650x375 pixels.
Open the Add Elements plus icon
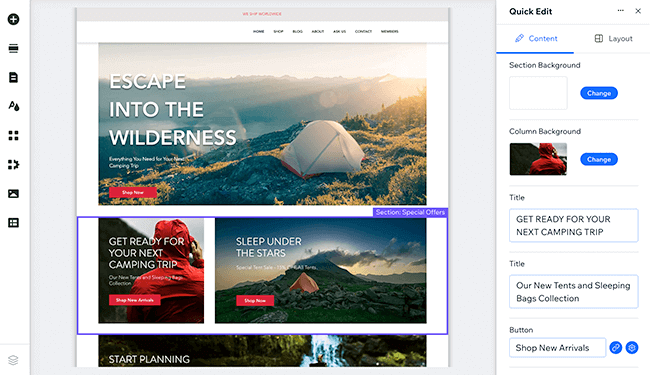click(x=13, y=19)
